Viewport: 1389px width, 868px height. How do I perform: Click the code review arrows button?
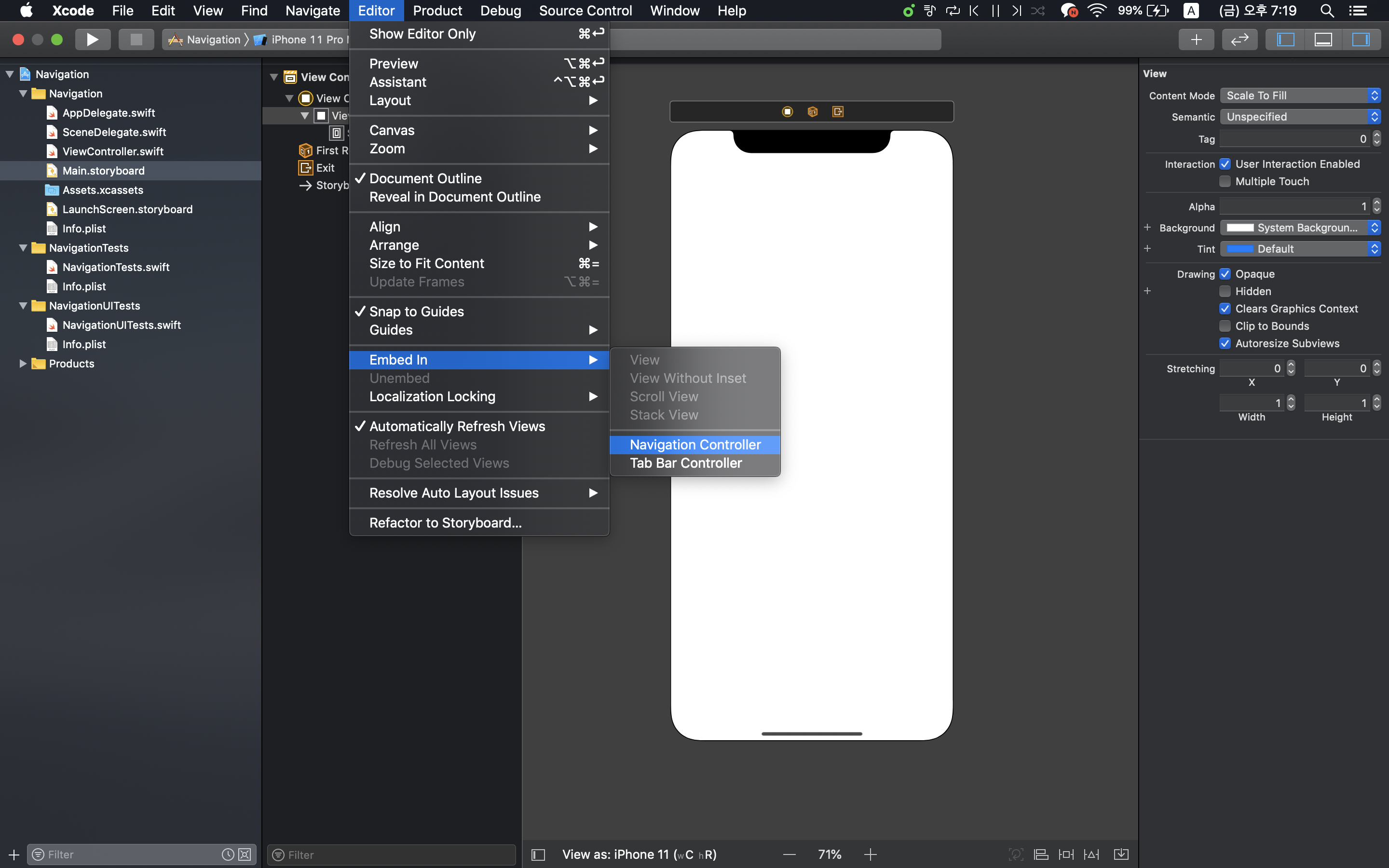pyautogui.click(x=1239, y=40)
